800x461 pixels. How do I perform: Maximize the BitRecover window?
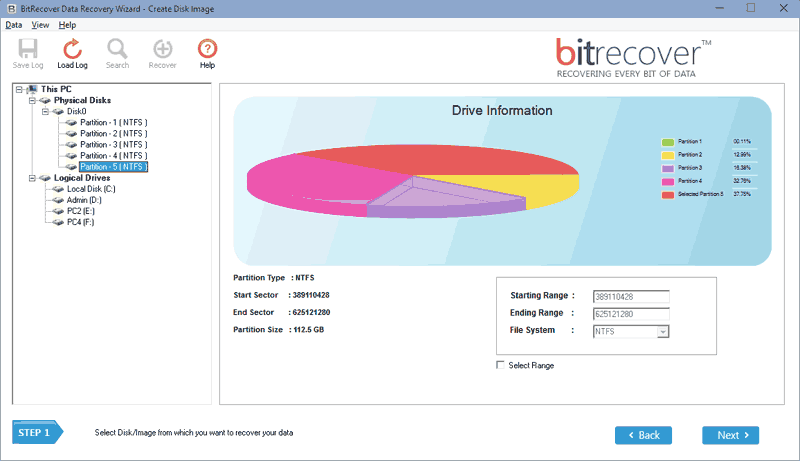click(751, 8)
